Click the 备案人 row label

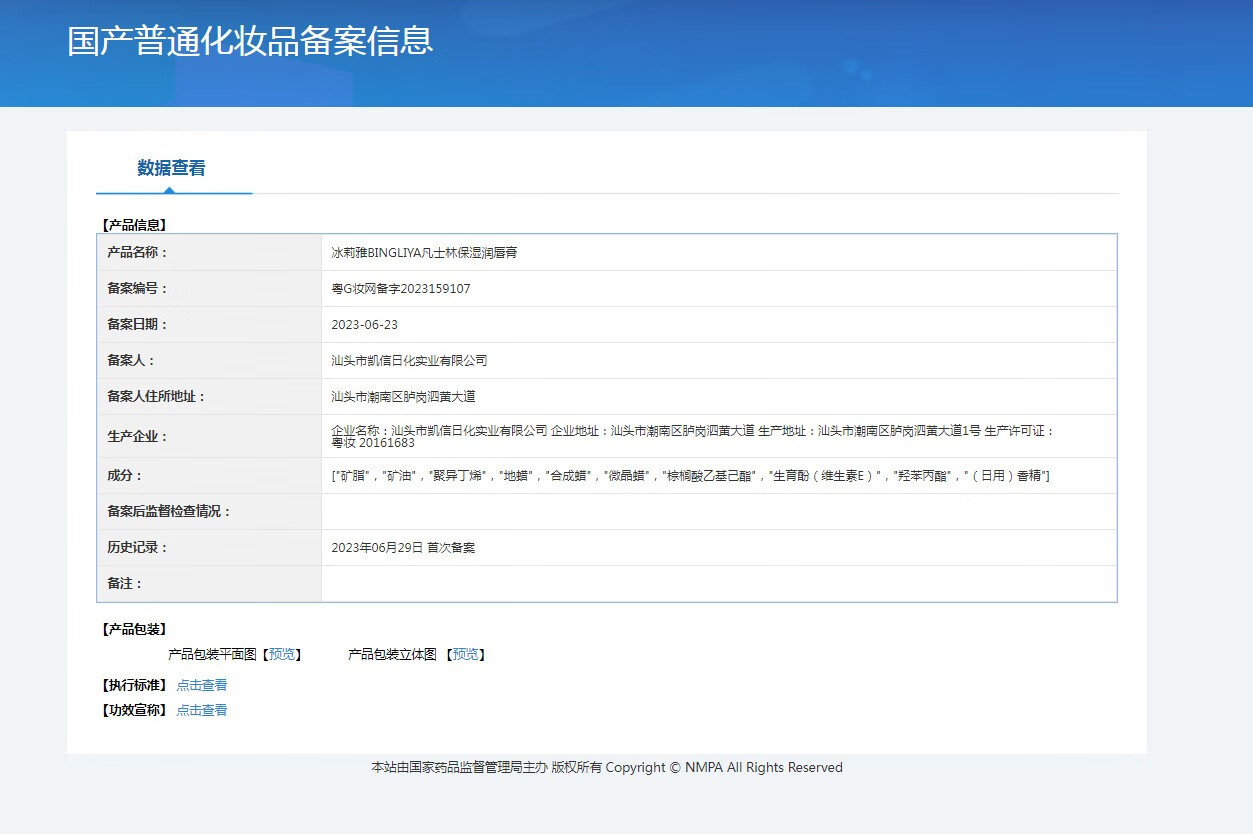click(131, 361)
